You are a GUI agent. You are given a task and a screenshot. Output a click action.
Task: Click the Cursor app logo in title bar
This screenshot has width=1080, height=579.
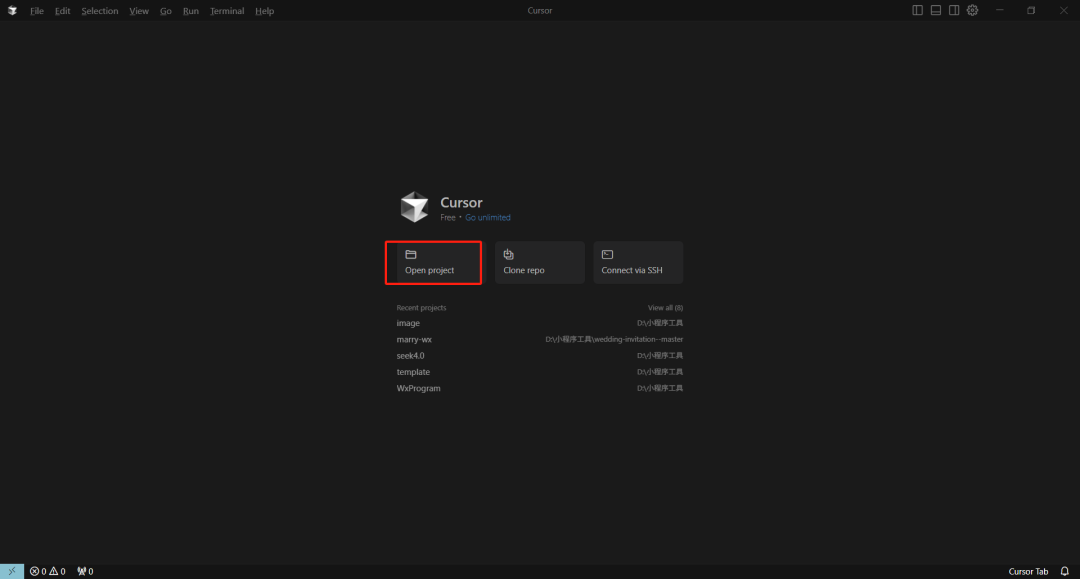[x=12, y=10]
